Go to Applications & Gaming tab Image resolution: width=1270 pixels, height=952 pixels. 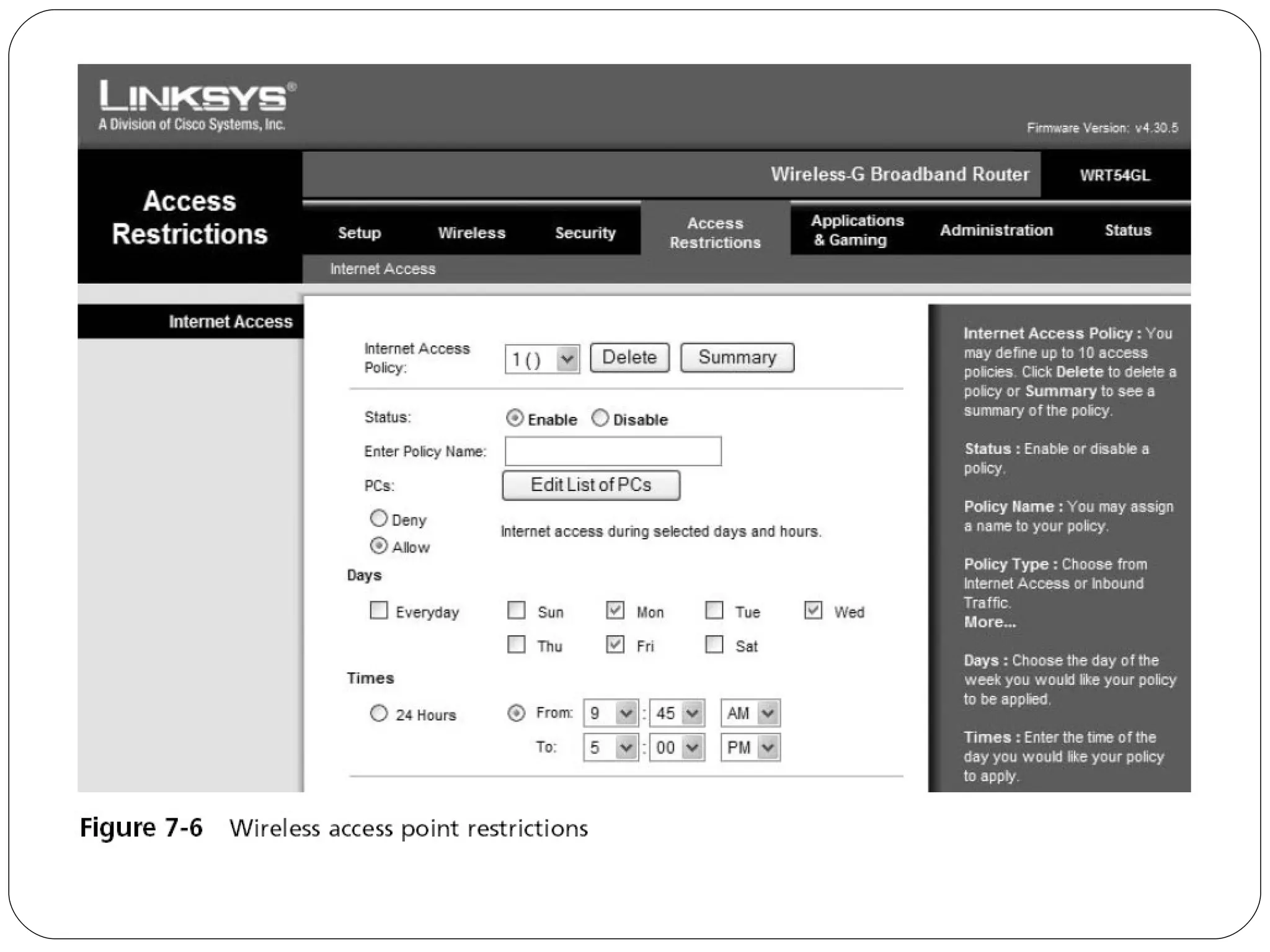click(856, 230)
